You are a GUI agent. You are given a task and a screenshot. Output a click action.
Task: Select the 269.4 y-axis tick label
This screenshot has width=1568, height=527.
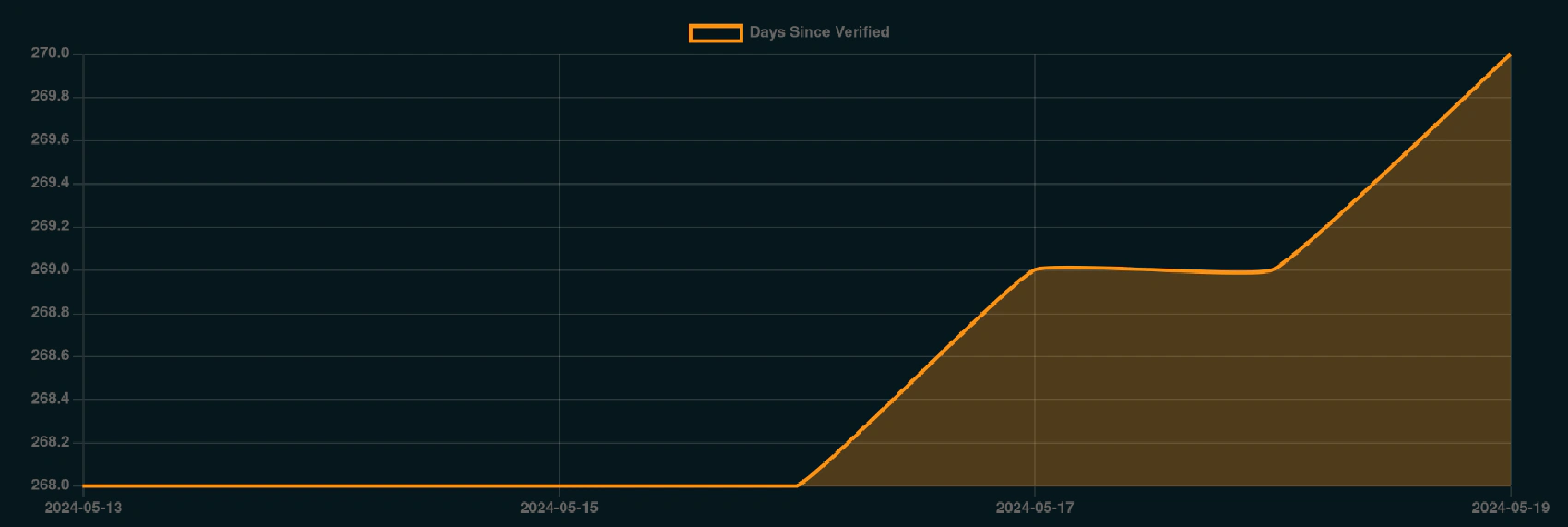pyautogui.click(x=50, y=183)
